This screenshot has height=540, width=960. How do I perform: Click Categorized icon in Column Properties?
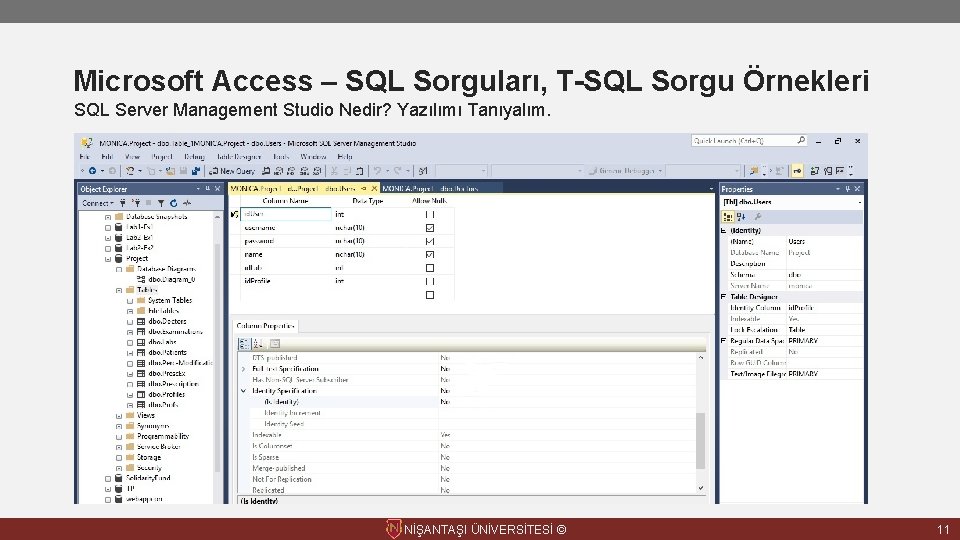[244, 343]
